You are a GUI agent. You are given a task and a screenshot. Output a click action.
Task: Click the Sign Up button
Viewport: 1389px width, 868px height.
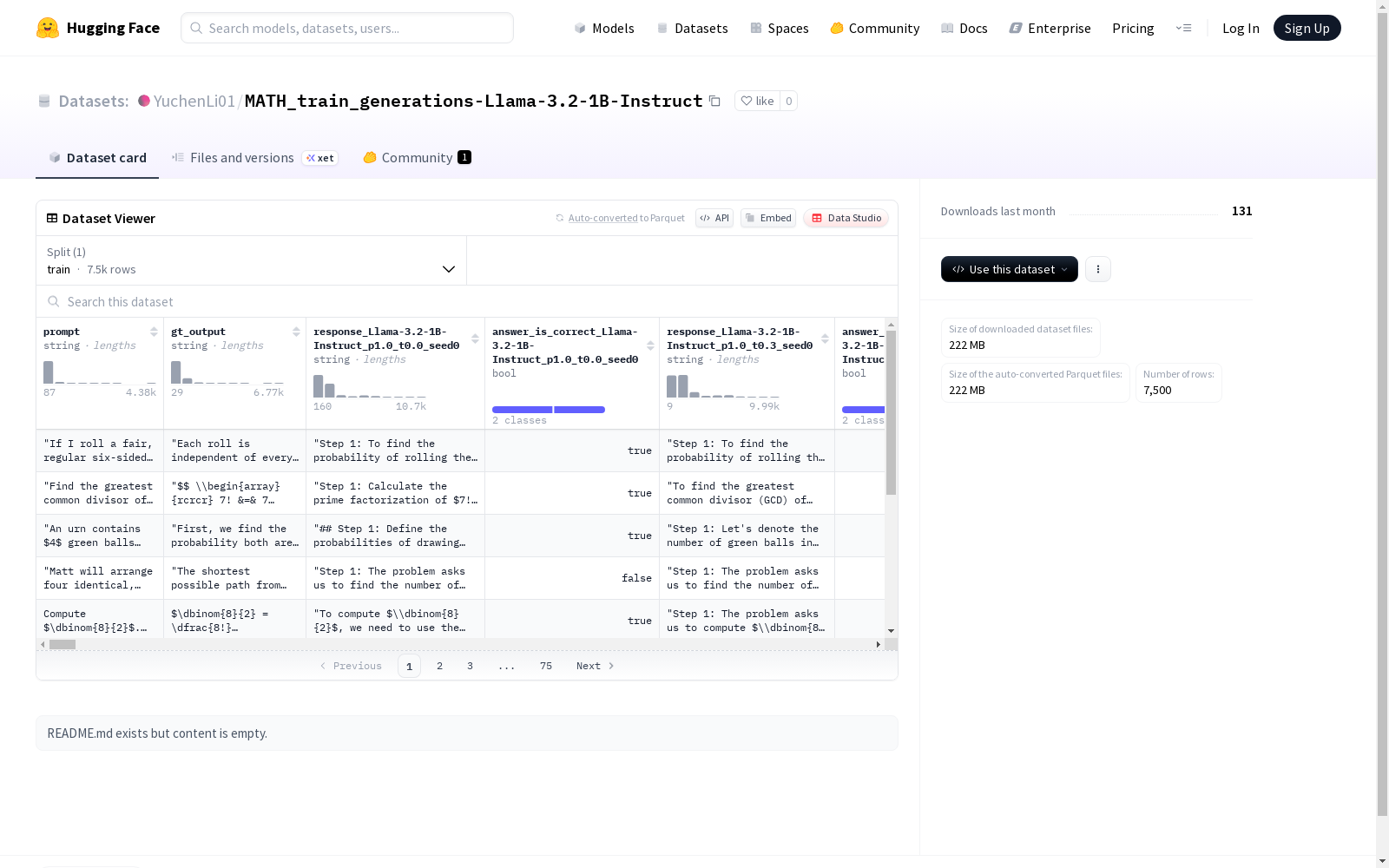coord(1307,28)
